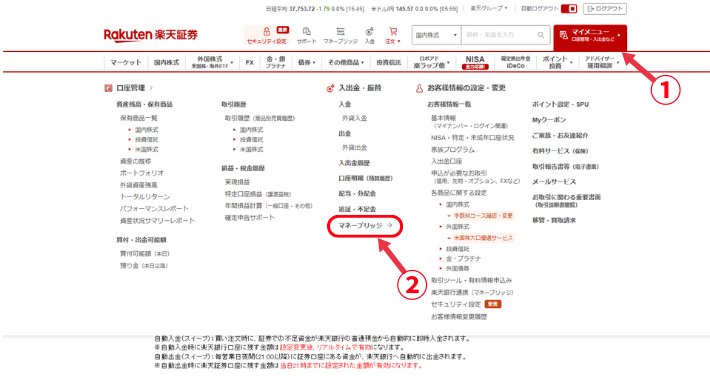Image resolution: width=710 pixels, height=380 pixels.
Task: Click the Rakuten 楽天証券 logo
Action: 151,35
